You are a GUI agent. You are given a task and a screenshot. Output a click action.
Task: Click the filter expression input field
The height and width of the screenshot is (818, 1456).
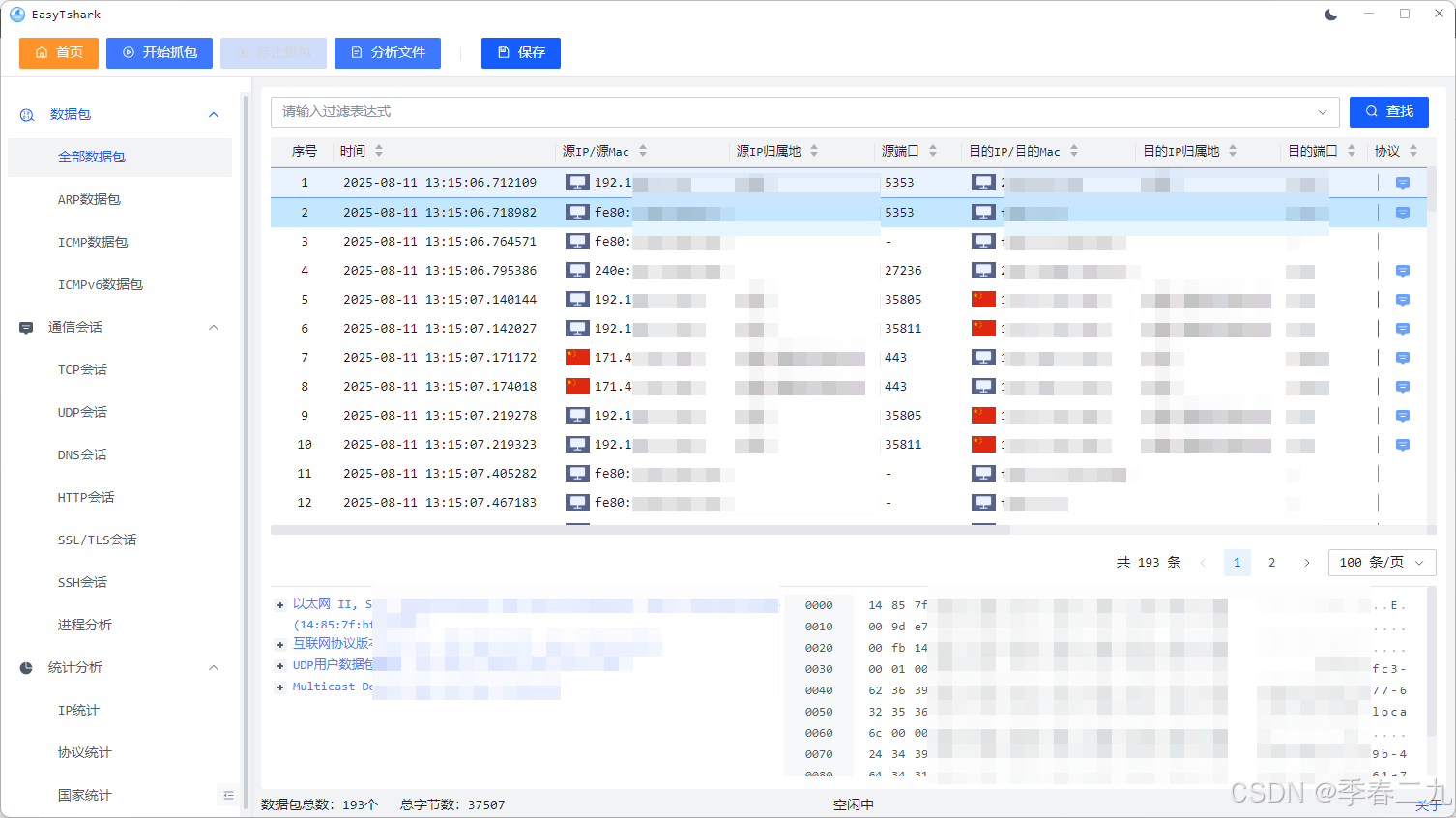tap(677, 111)
